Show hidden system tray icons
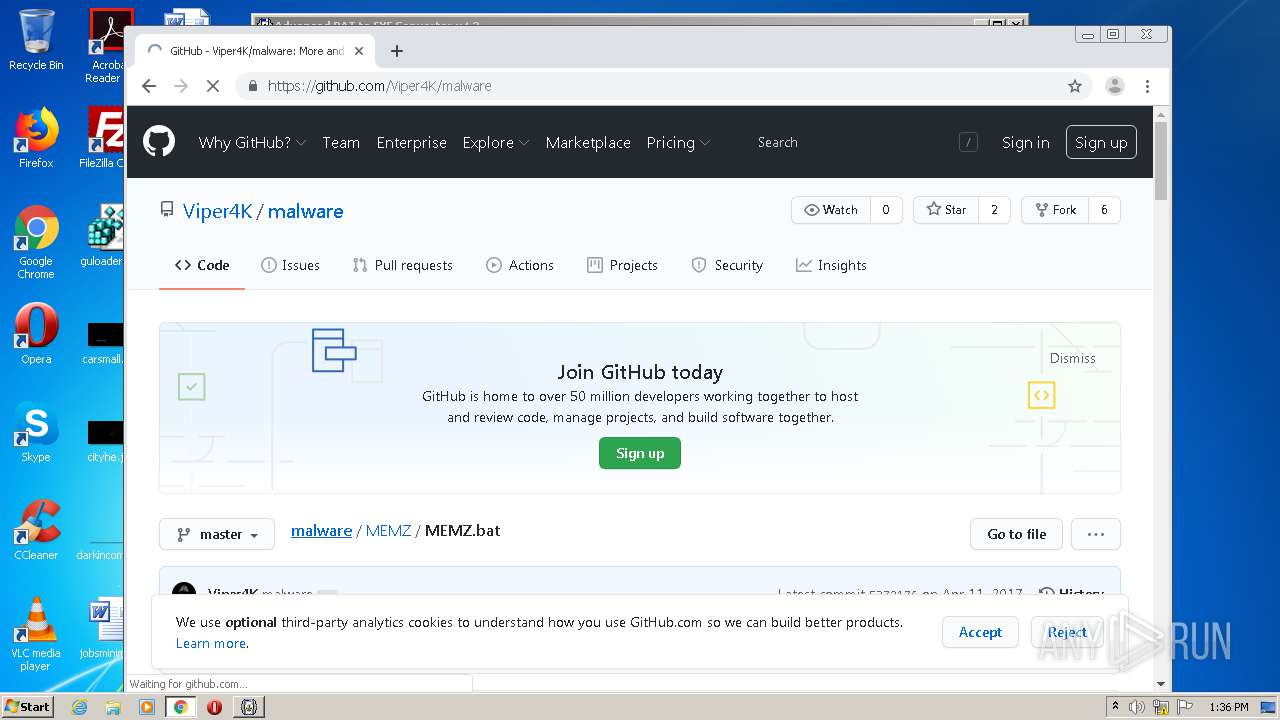Image resolution: width=1280 pixels, height=720 pixels. coord(1115,707)
